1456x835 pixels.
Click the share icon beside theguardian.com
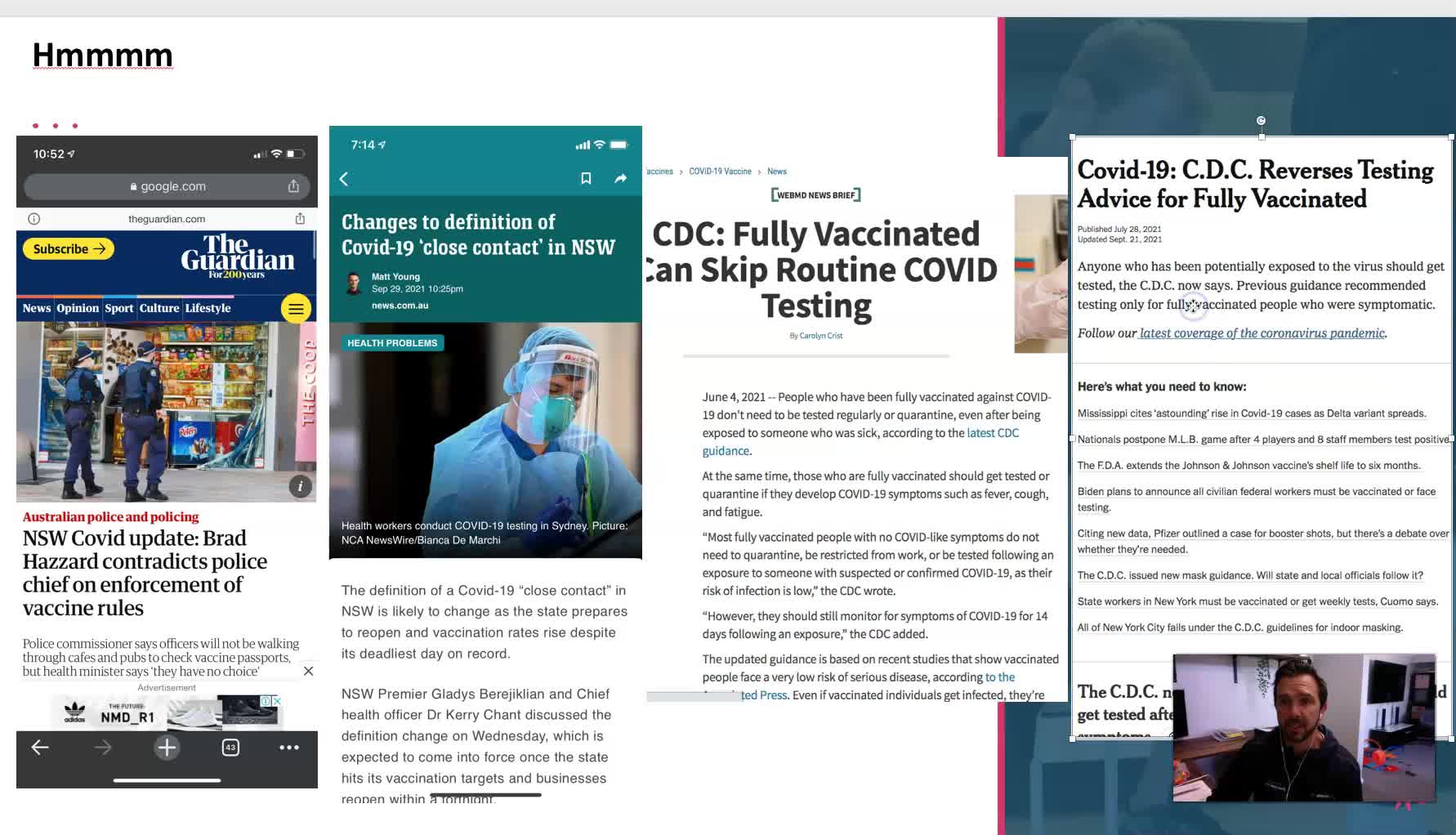[x=300, y=218]
